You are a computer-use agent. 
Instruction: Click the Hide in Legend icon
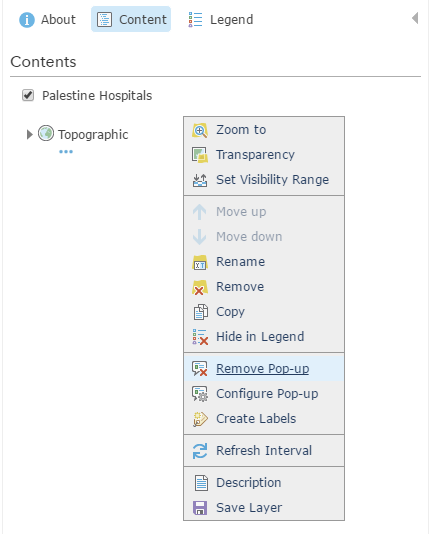click(200, 337)
